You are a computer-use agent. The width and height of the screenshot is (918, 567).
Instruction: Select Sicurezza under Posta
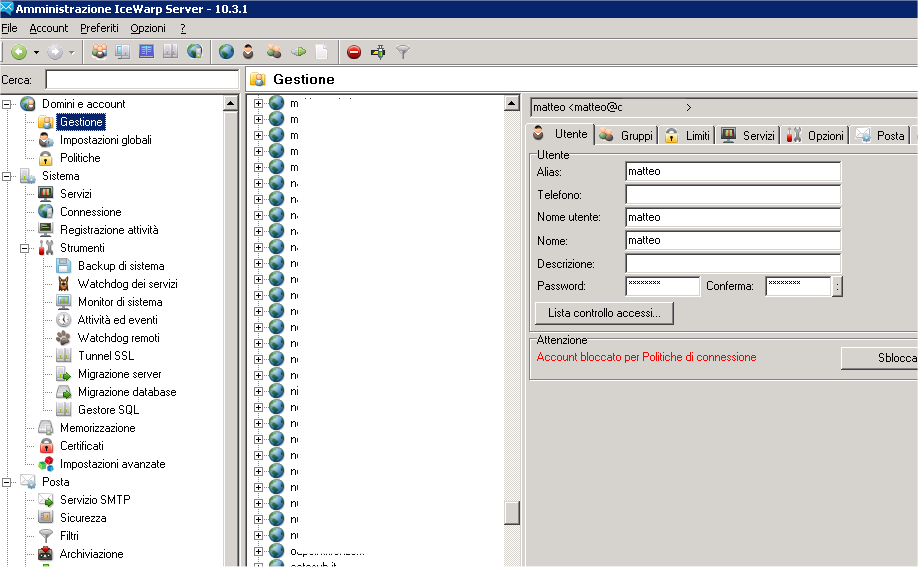tap(83, 518)
